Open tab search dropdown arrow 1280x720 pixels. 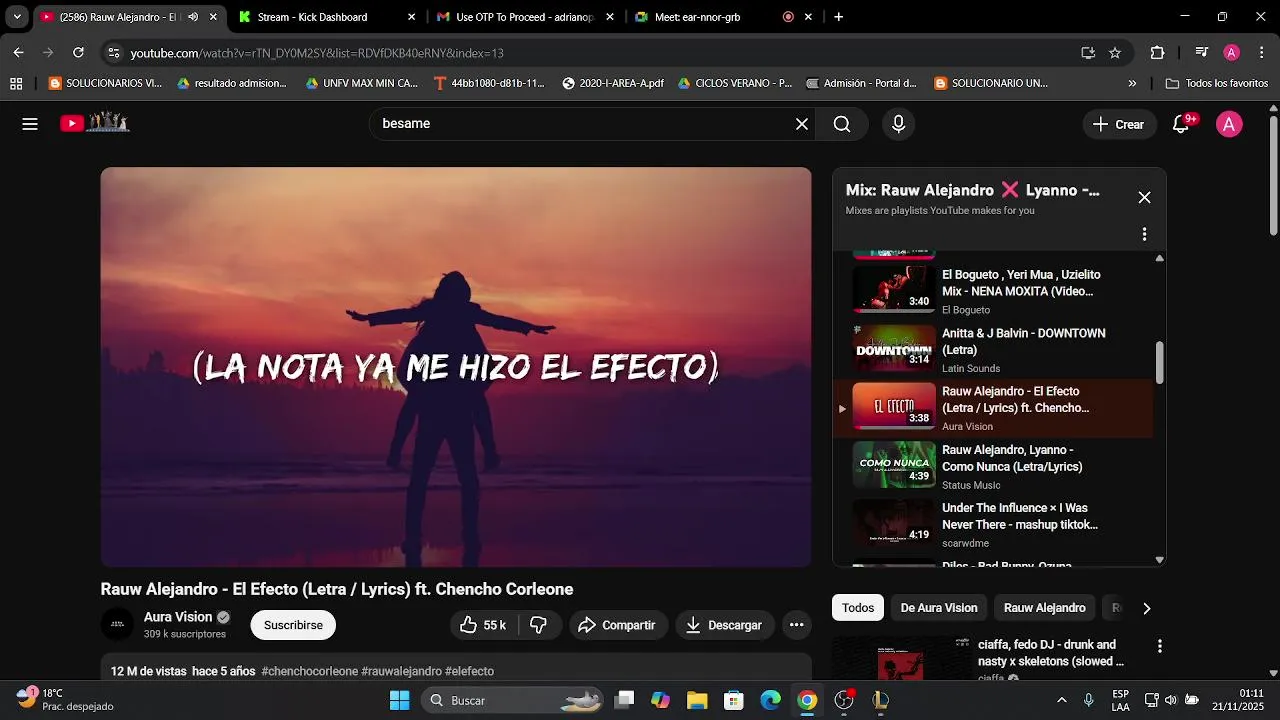tap(17, 17)
